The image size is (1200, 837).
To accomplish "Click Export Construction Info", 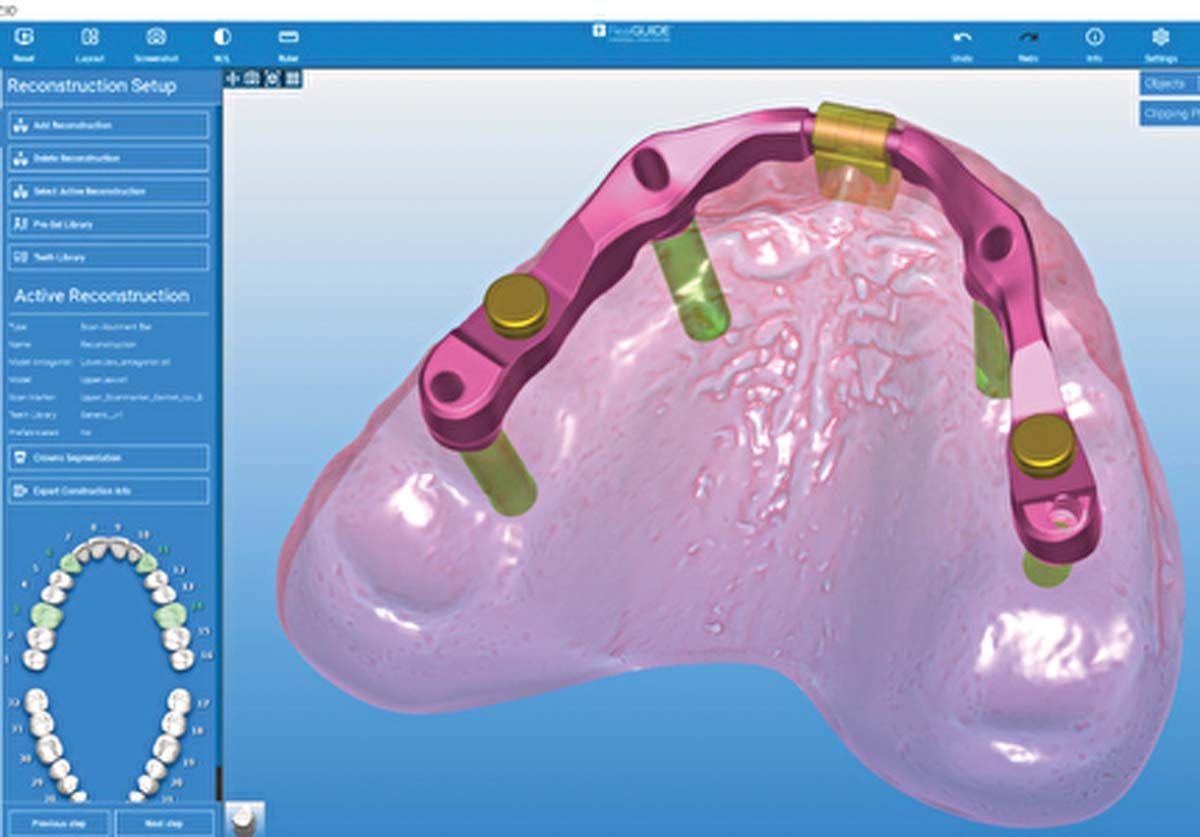I will [109, 490].
